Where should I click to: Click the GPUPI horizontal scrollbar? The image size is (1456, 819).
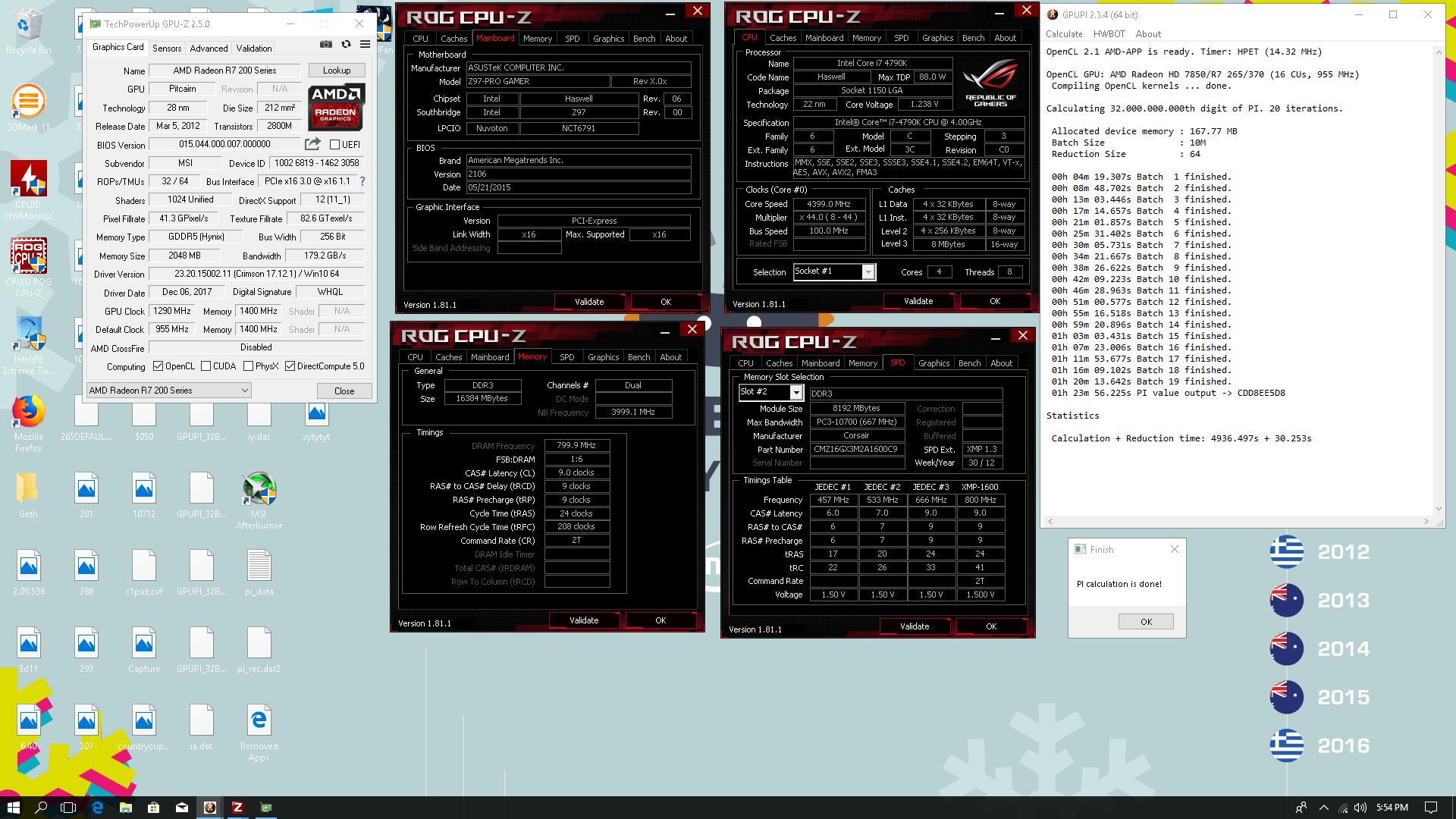[x=1238, y=521]
